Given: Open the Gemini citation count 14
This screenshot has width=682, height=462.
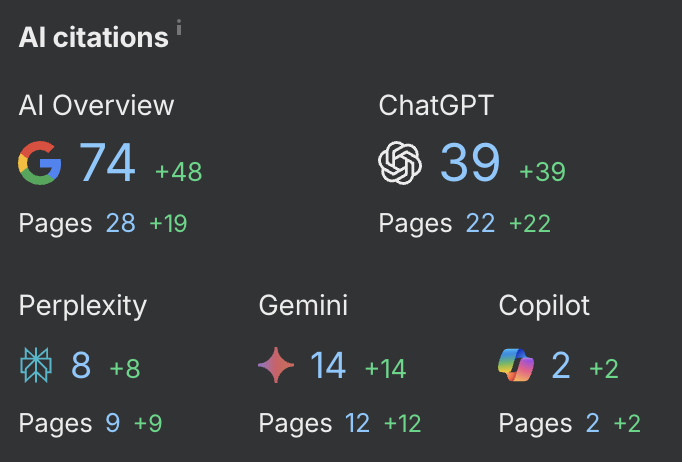Looking at the screenshot, I should click(328, 365).
